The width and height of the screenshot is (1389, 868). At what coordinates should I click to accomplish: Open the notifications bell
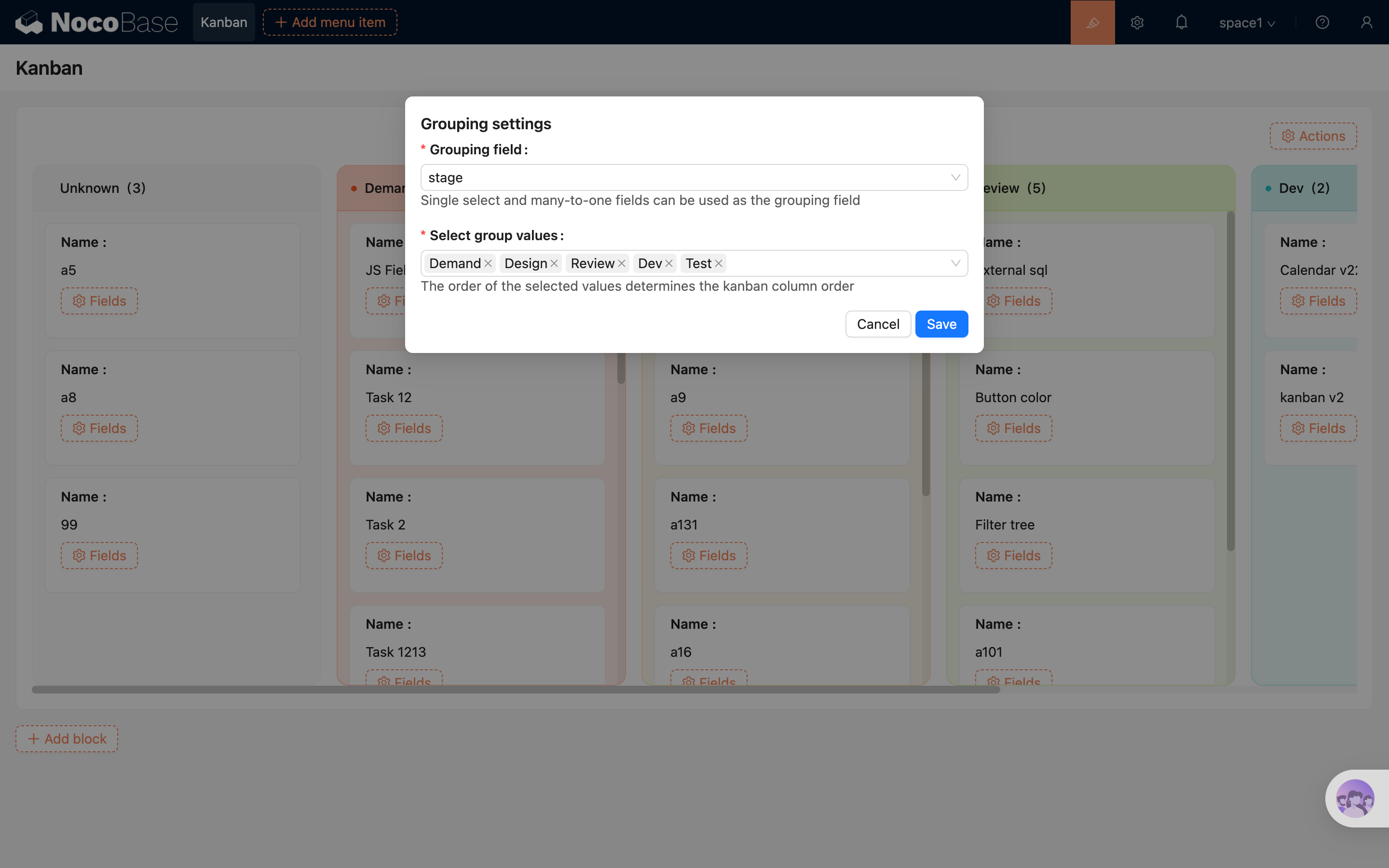[1181, 22]
